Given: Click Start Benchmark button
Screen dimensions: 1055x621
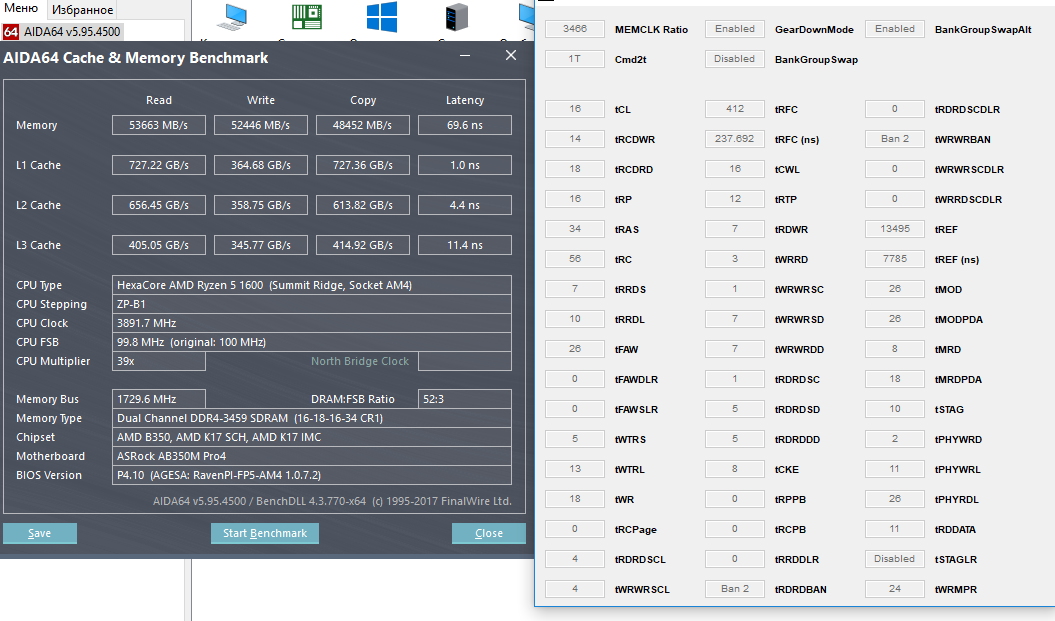Looking at the screenshot, I should [x=264, y=533].
